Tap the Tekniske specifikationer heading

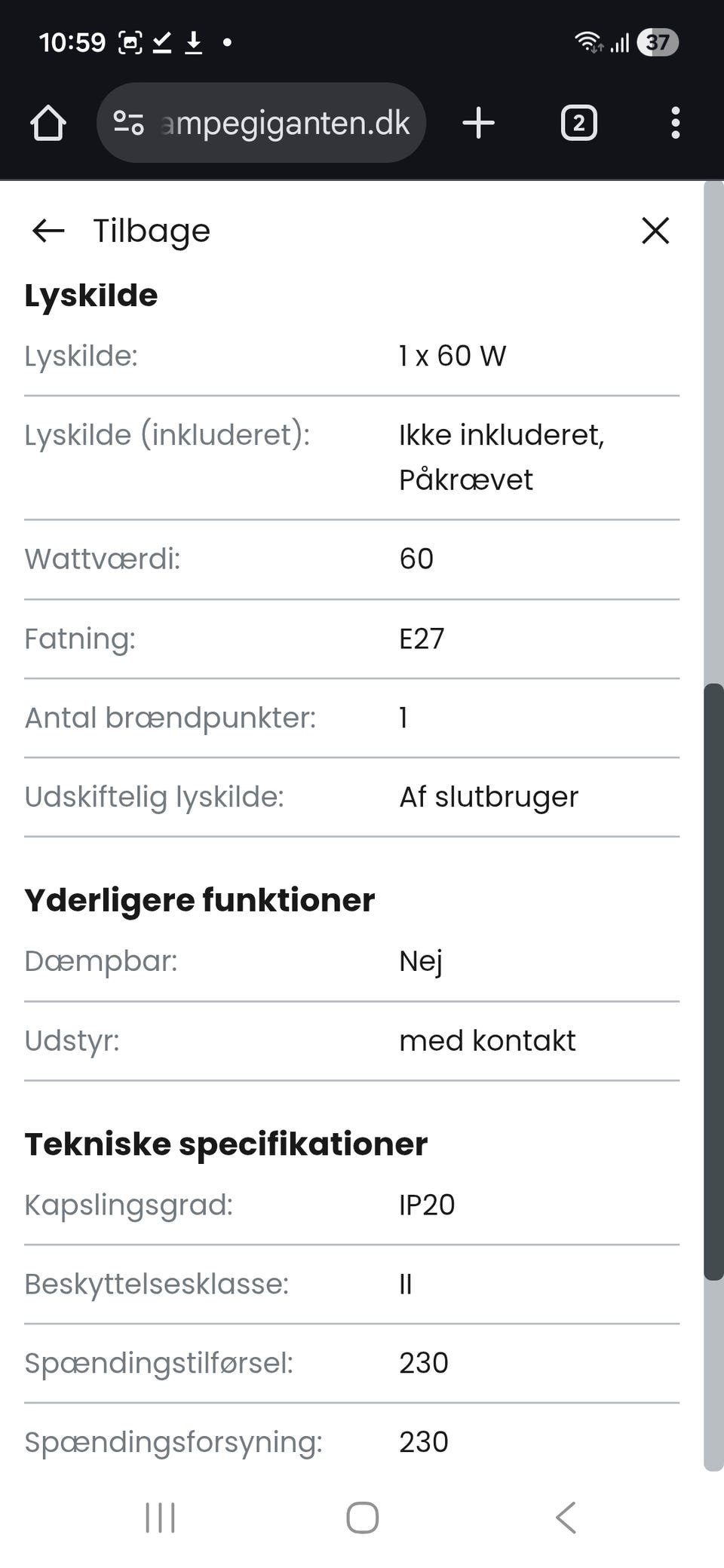(225, 1144)
